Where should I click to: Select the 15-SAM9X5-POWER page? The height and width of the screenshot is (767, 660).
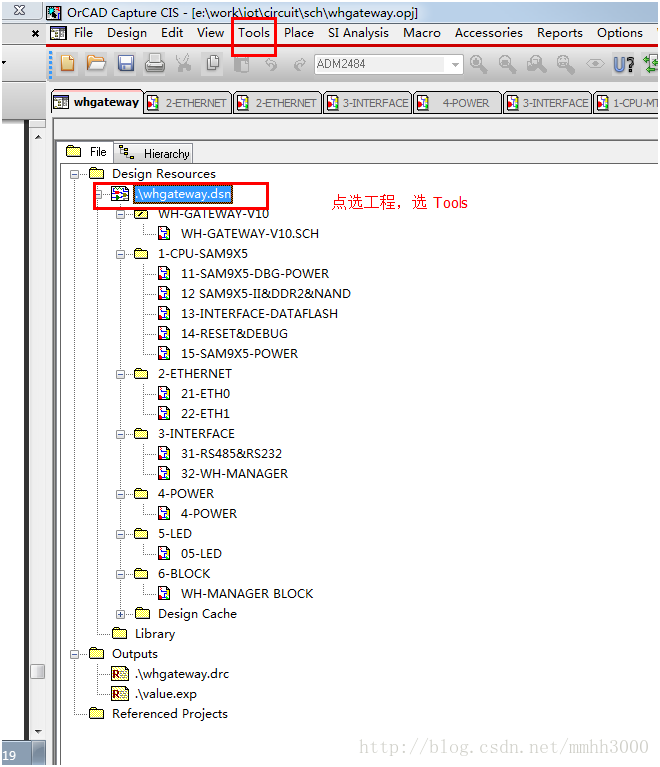click(239, 354)
